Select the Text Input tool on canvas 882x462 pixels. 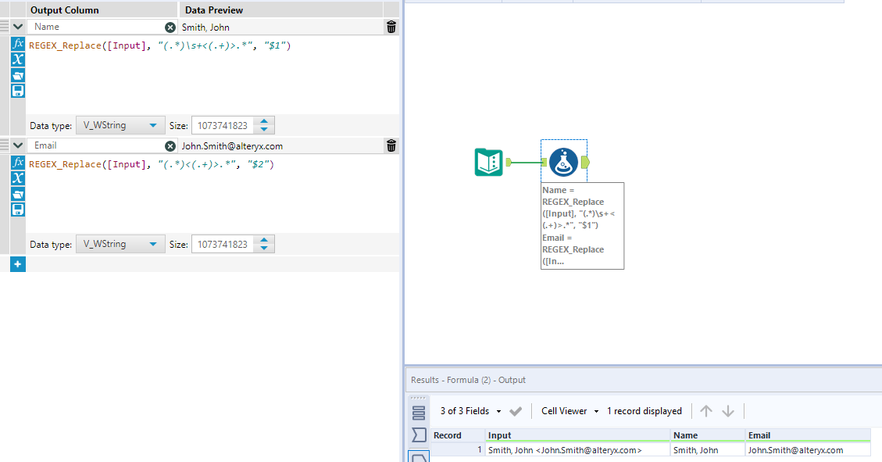[488, 162]
